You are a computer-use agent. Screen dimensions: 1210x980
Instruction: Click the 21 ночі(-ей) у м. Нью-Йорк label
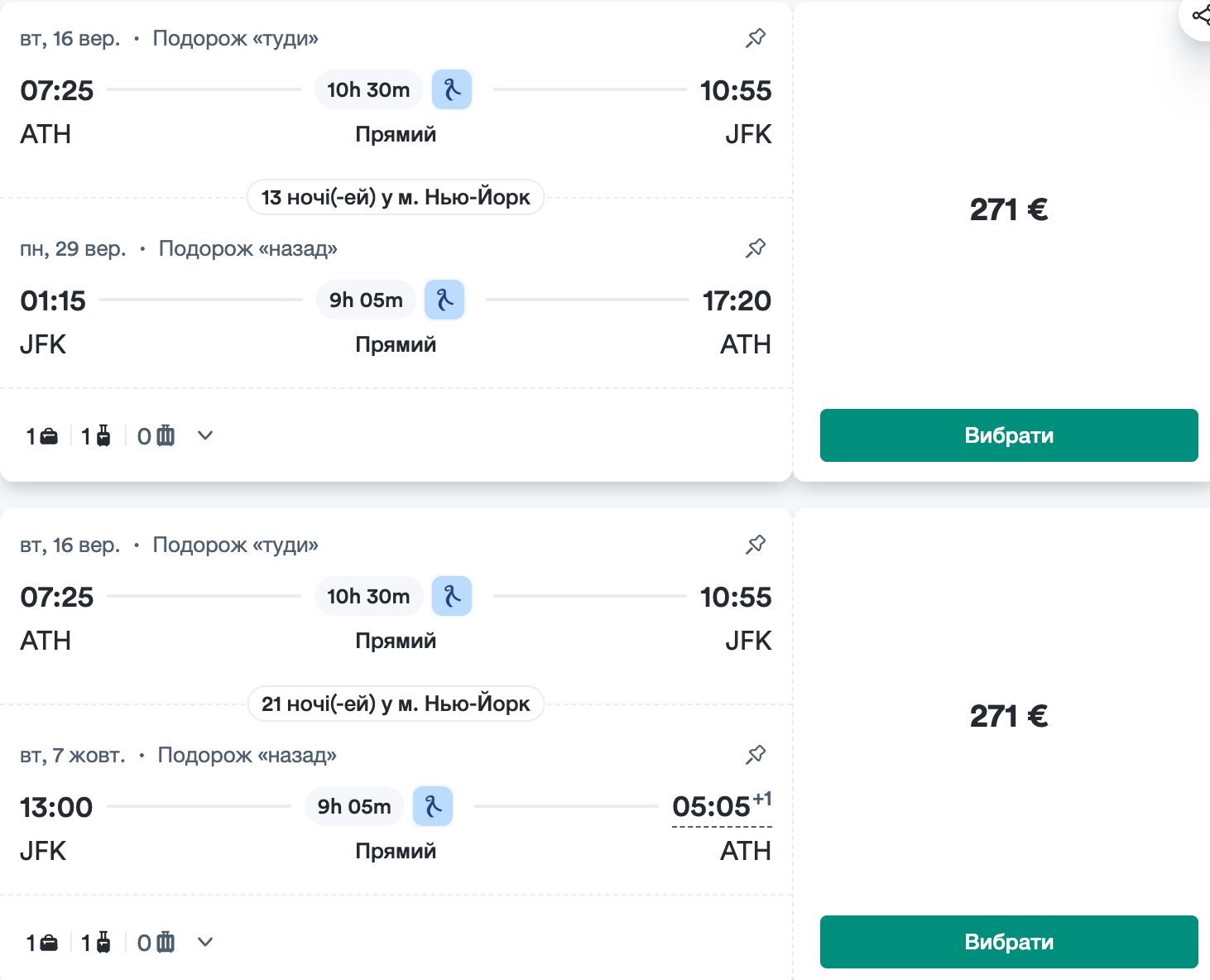396,704
